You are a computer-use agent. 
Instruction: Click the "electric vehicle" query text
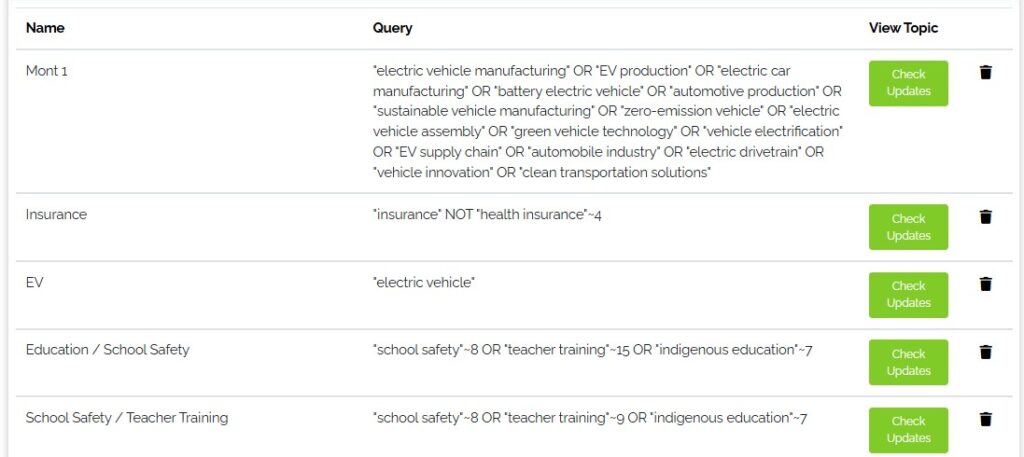point(423,283)
